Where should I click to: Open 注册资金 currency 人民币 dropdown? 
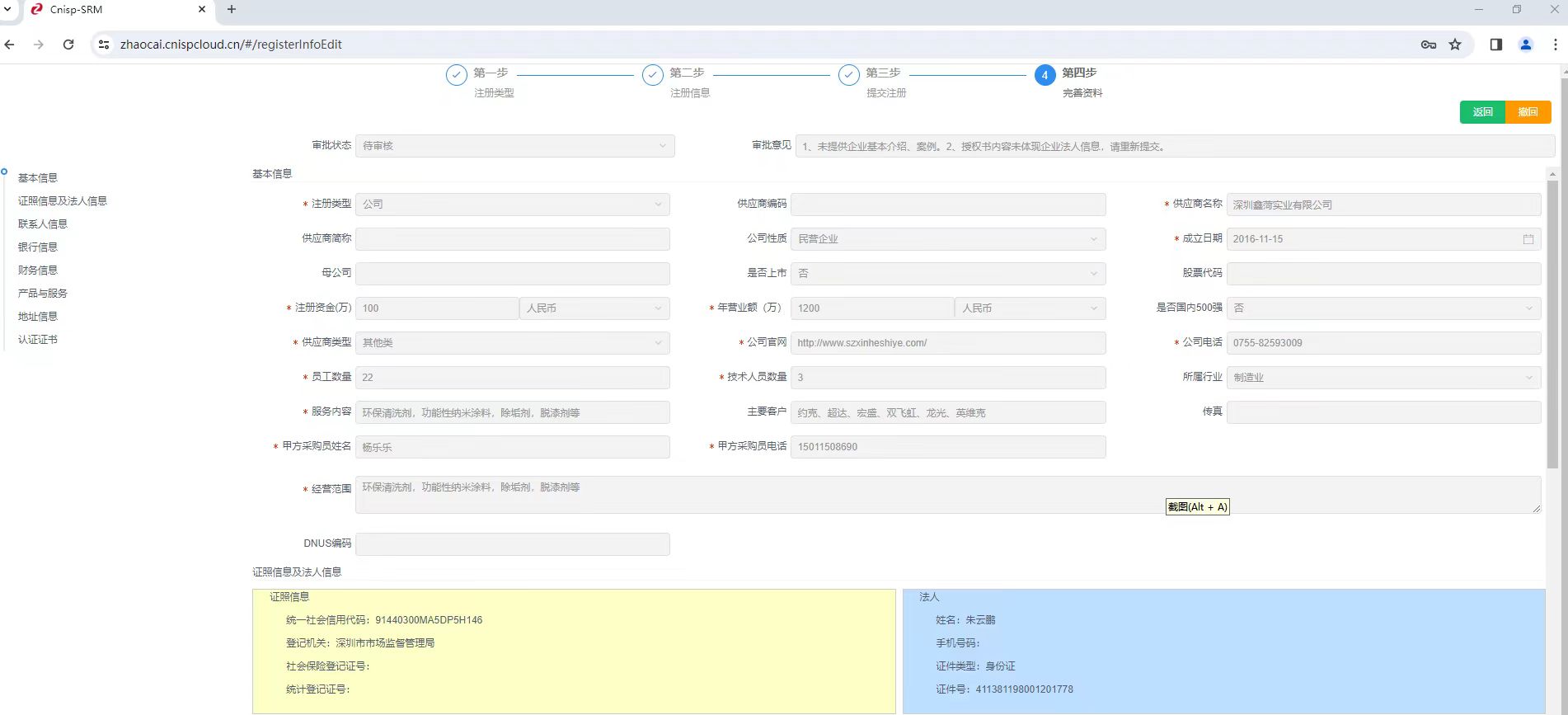click(x=594, y=308)
